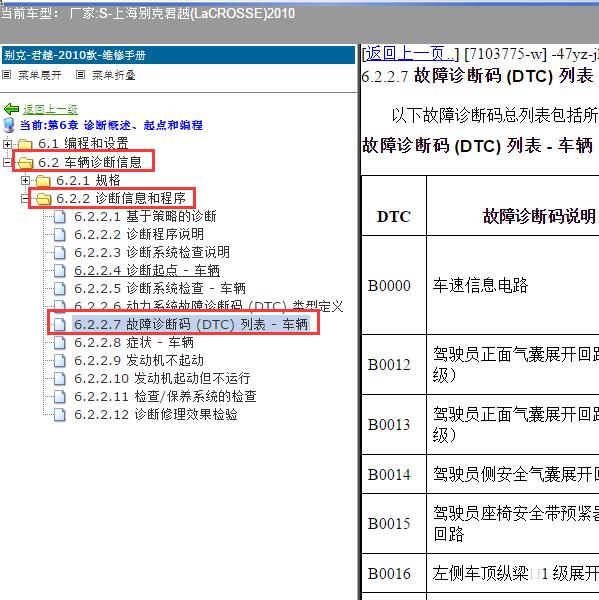Click the 返回上一级 link

(x=50, y=109)
